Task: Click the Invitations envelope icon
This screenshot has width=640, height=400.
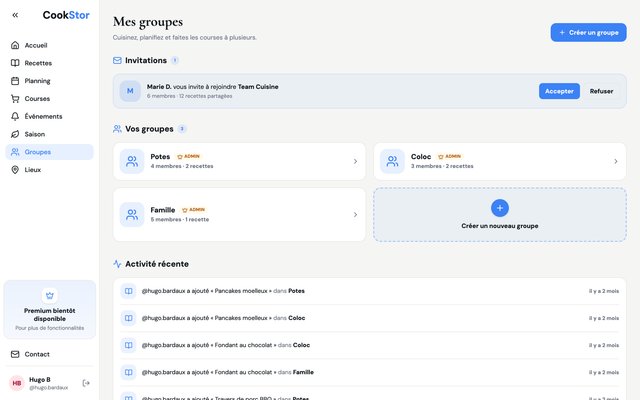Action: point(117,60)
